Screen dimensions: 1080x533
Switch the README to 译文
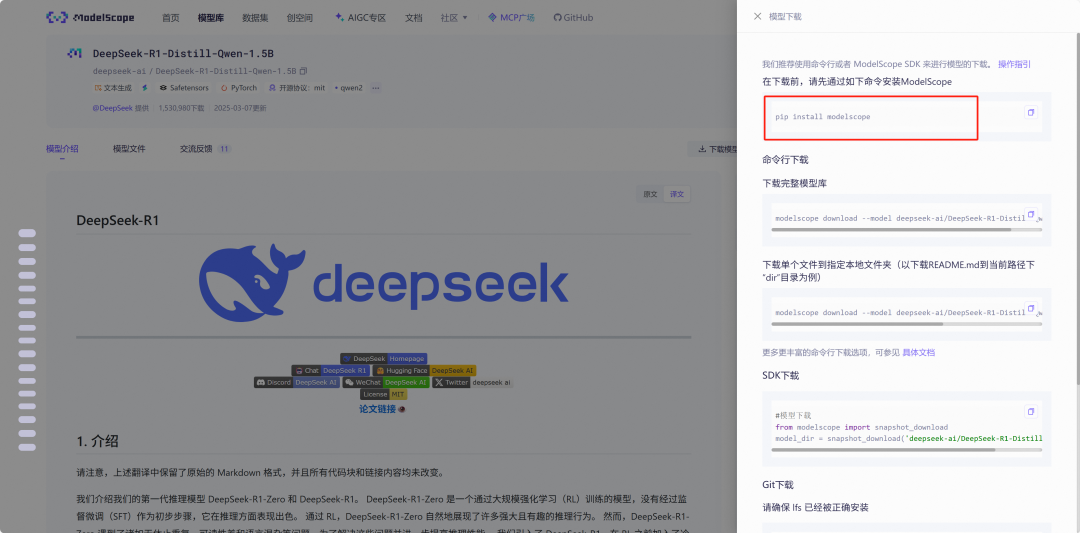pyautogui.click(x=677, y=194)
